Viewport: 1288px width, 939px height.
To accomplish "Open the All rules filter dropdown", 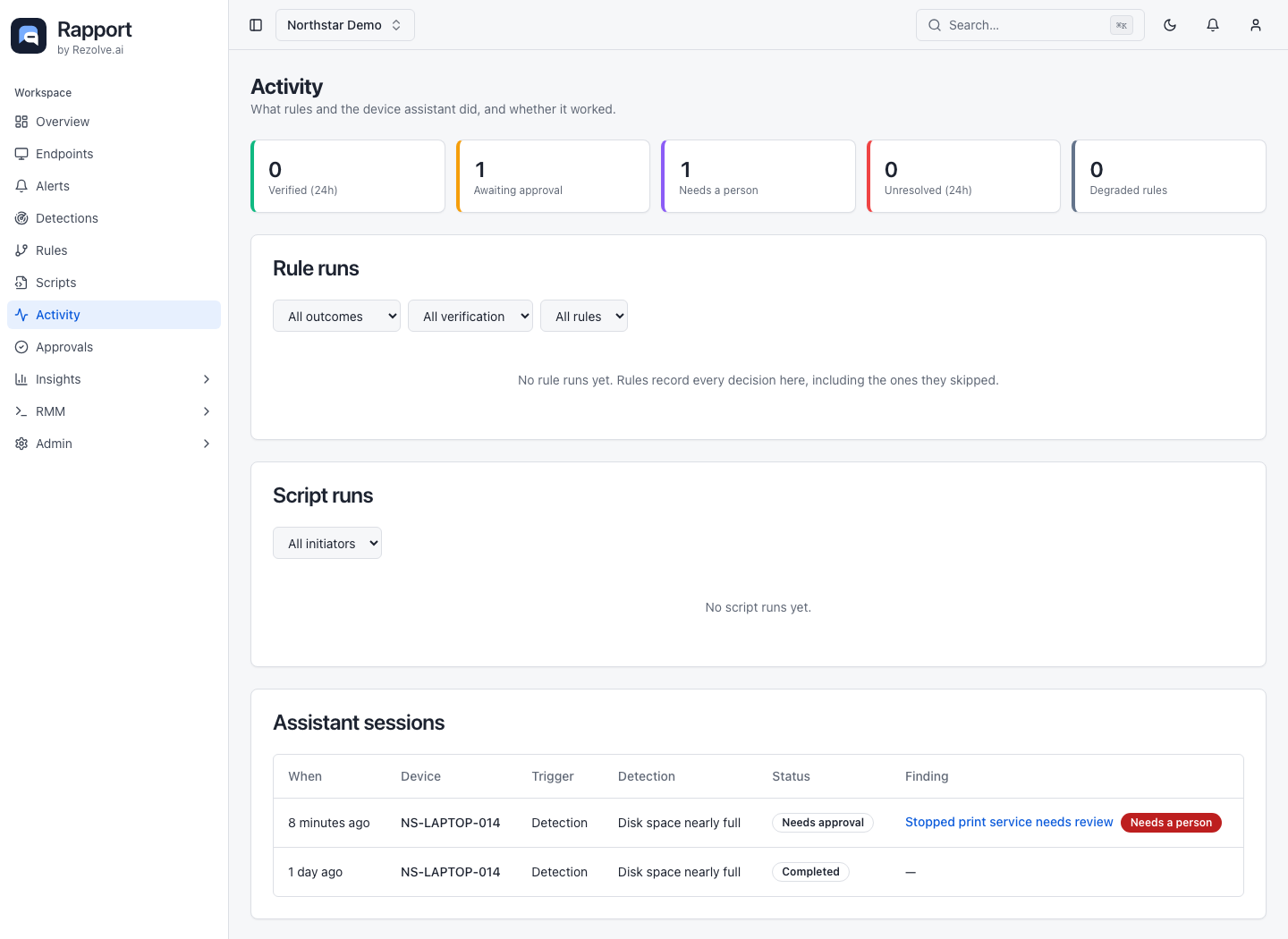I will pos(584,316).
